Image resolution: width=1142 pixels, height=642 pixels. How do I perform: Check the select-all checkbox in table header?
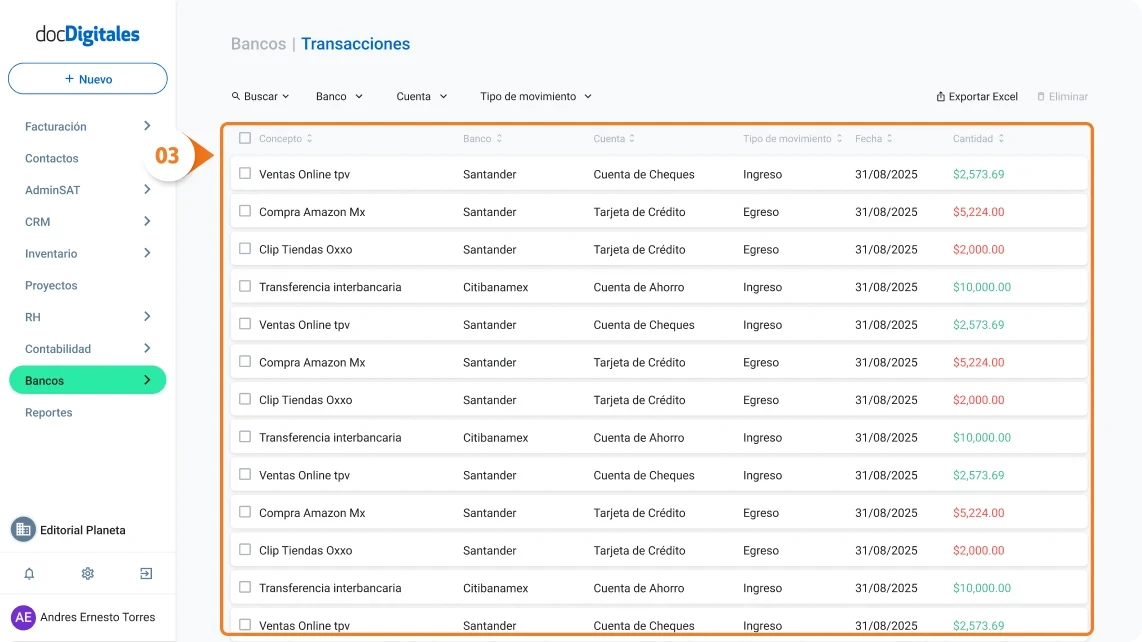[245, 138]
